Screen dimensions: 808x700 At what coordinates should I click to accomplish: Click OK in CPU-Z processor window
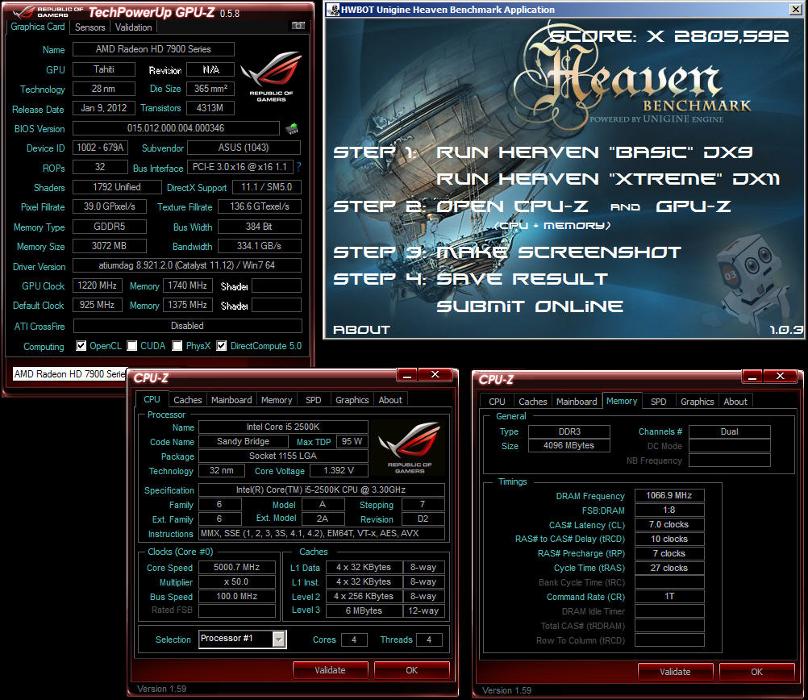(412, 670)
